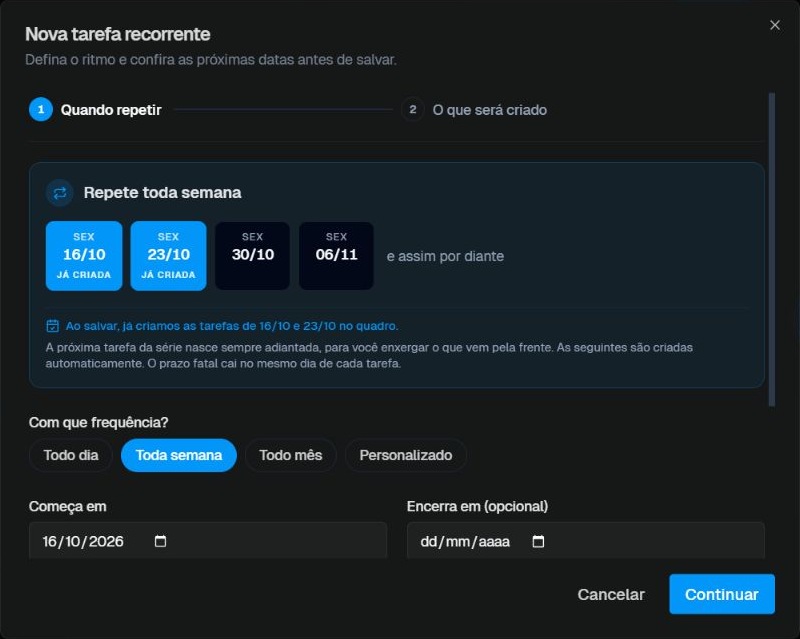Choose the Toda semana frequency
800x639 pixels.
pyautogui.click(x=179, y=455)
